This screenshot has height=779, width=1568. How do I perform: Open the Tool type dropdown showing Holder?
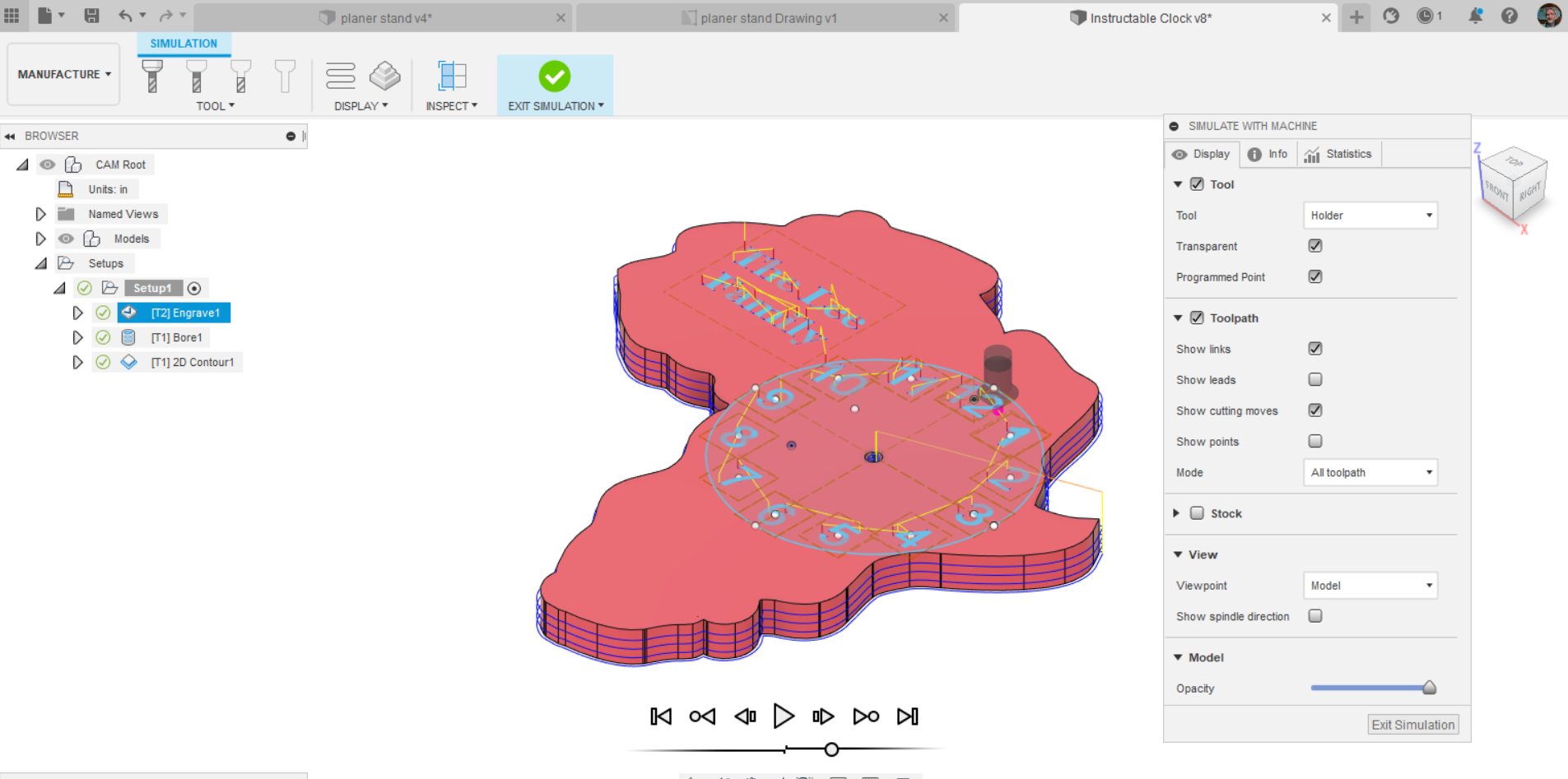click(x=1370, y=216)
